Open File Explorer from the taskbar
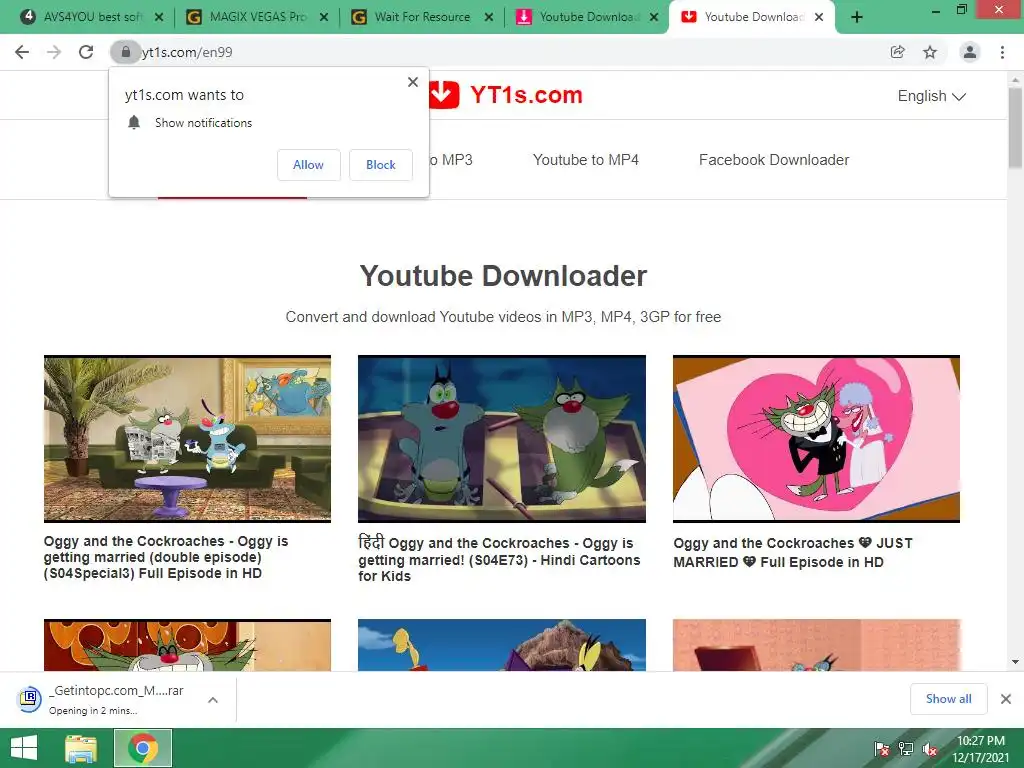This screenshot has height=768, width=1024. [x=82, y=748]
